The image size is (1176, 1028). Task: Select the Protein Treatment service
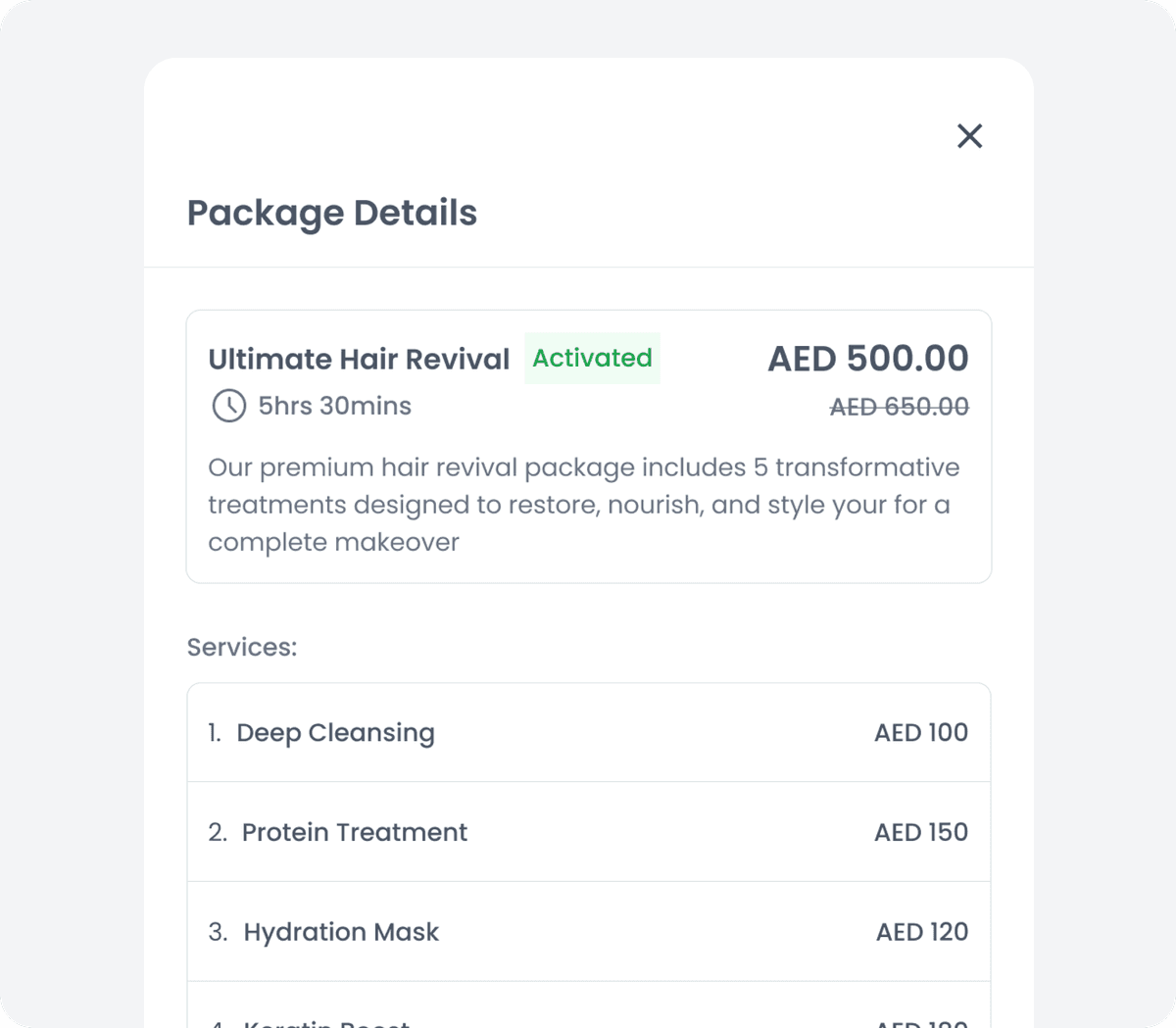pos(355,832)
